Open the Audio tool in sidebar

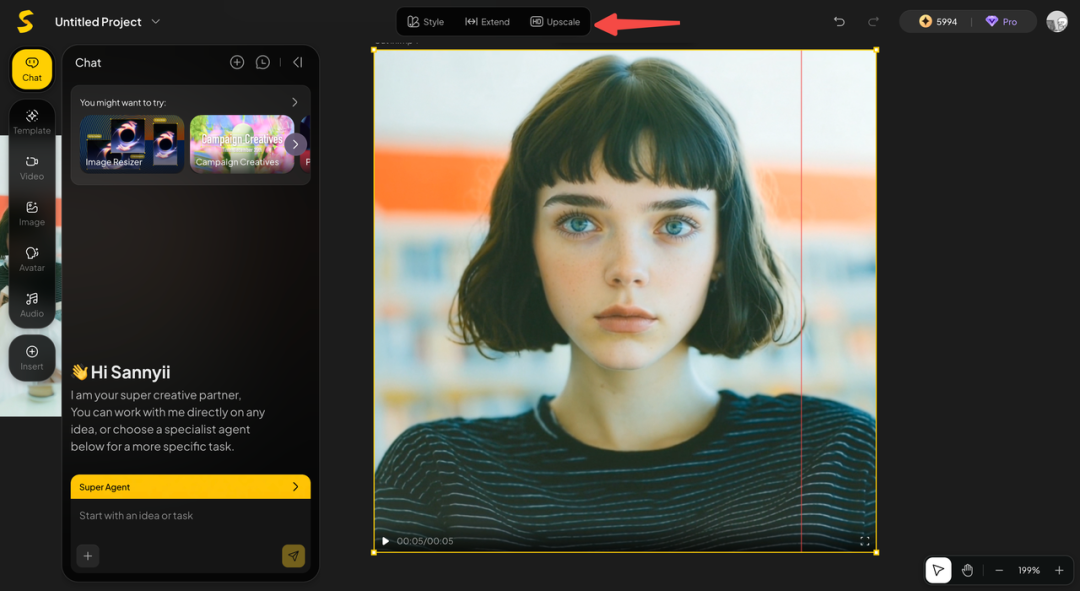pyautogui.click(x=32, y=304)
